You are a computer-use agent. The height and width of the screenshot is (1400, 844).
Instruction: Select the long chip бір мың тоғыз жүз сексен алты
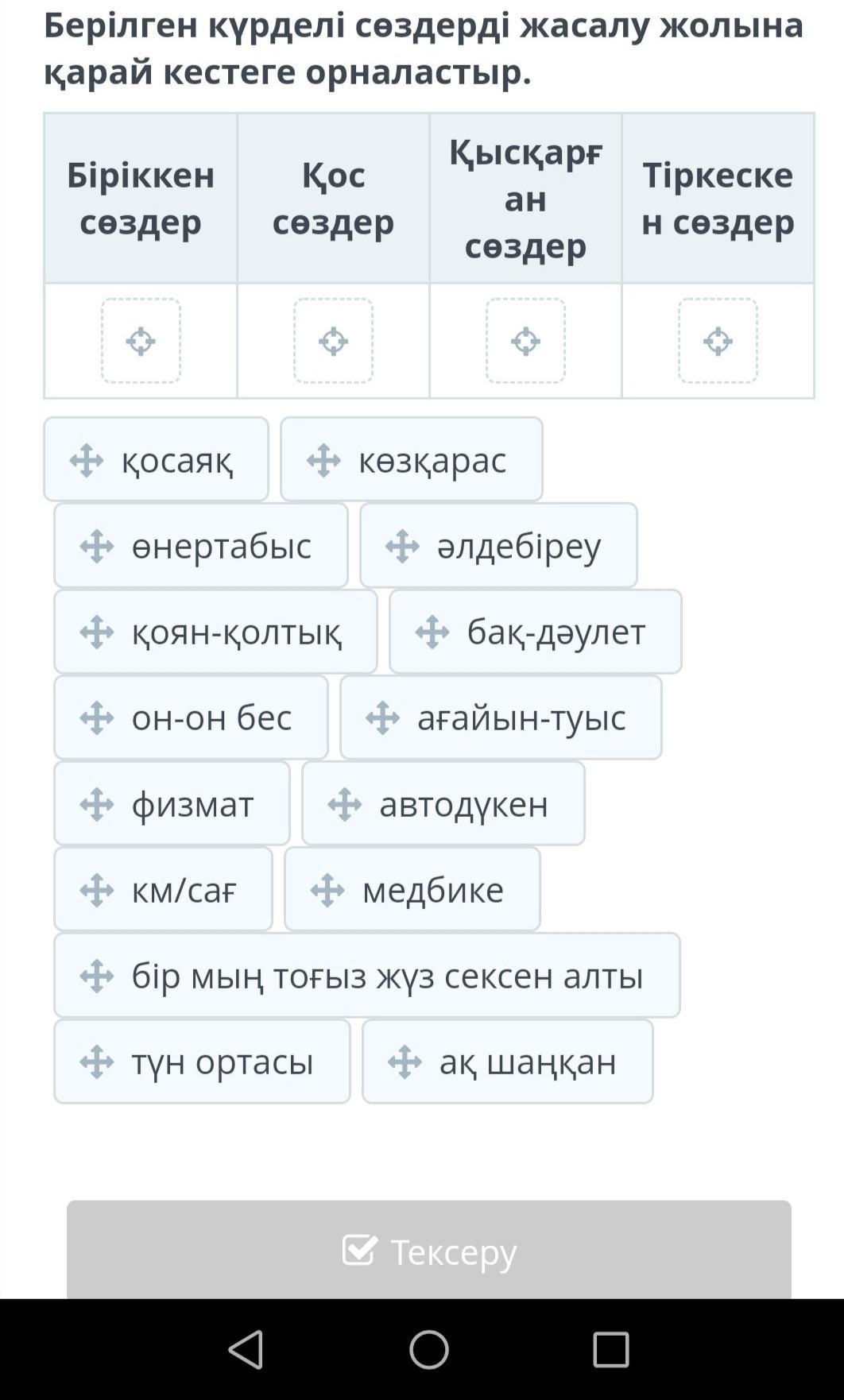coord(366,976)
